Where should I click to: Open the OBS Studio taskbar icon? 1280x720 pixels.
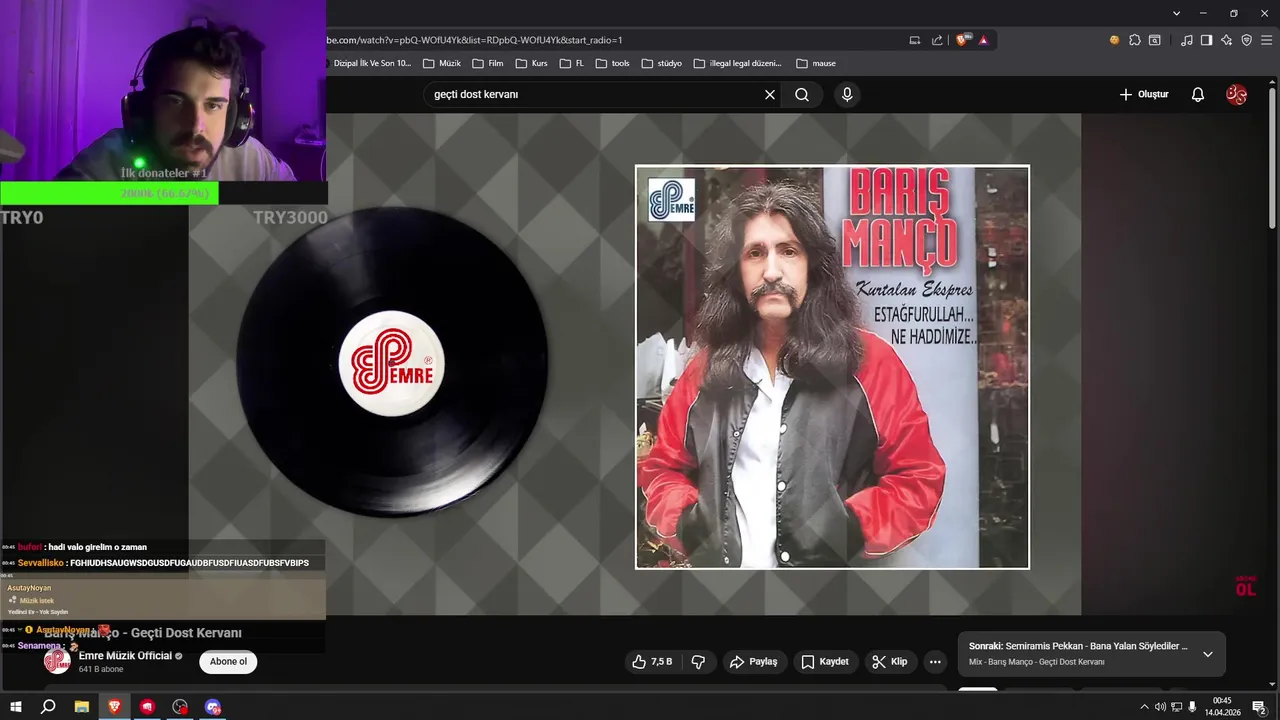[x=180, y=707]
